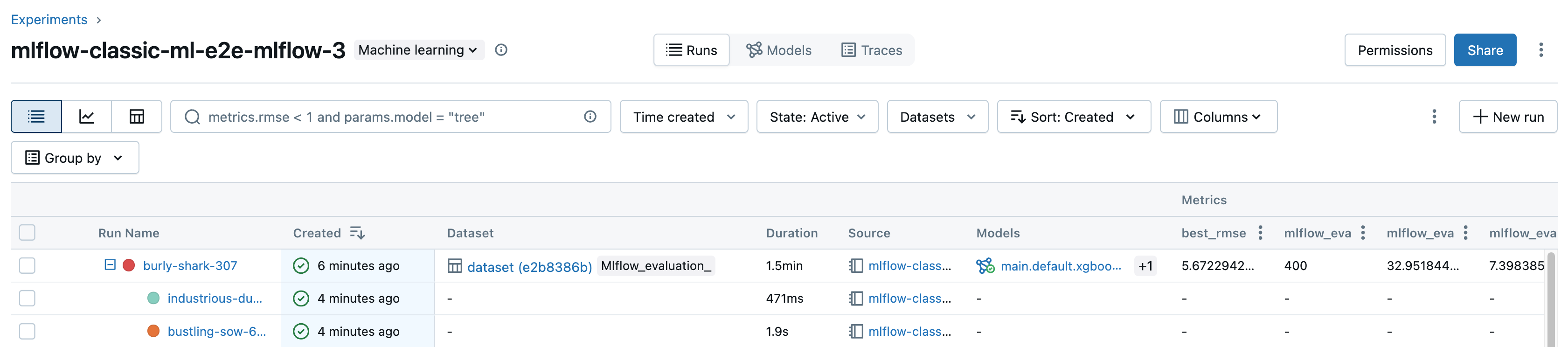Screen dimensions: 1568x347
Task: Open best_rmse column options menu
Action: click(x=1260, y=233)
